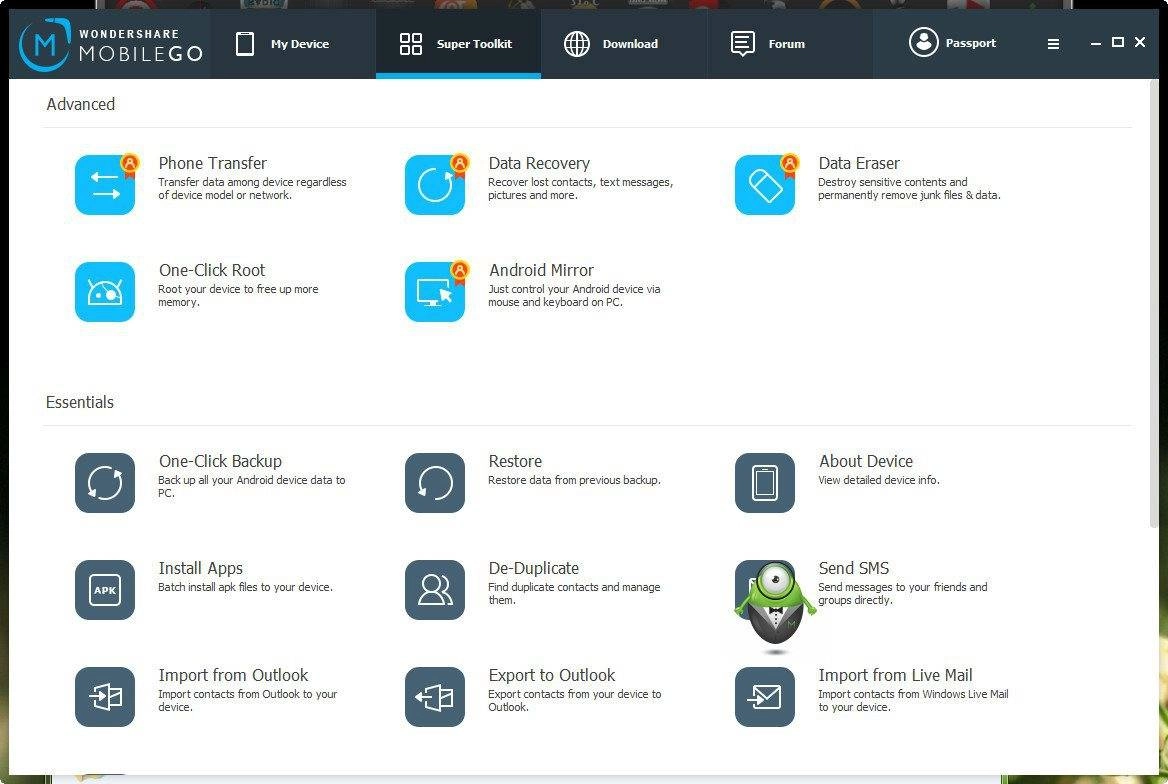Open the Passport account menu
The image size is (1168, 784).
click(x=952, y=42)
